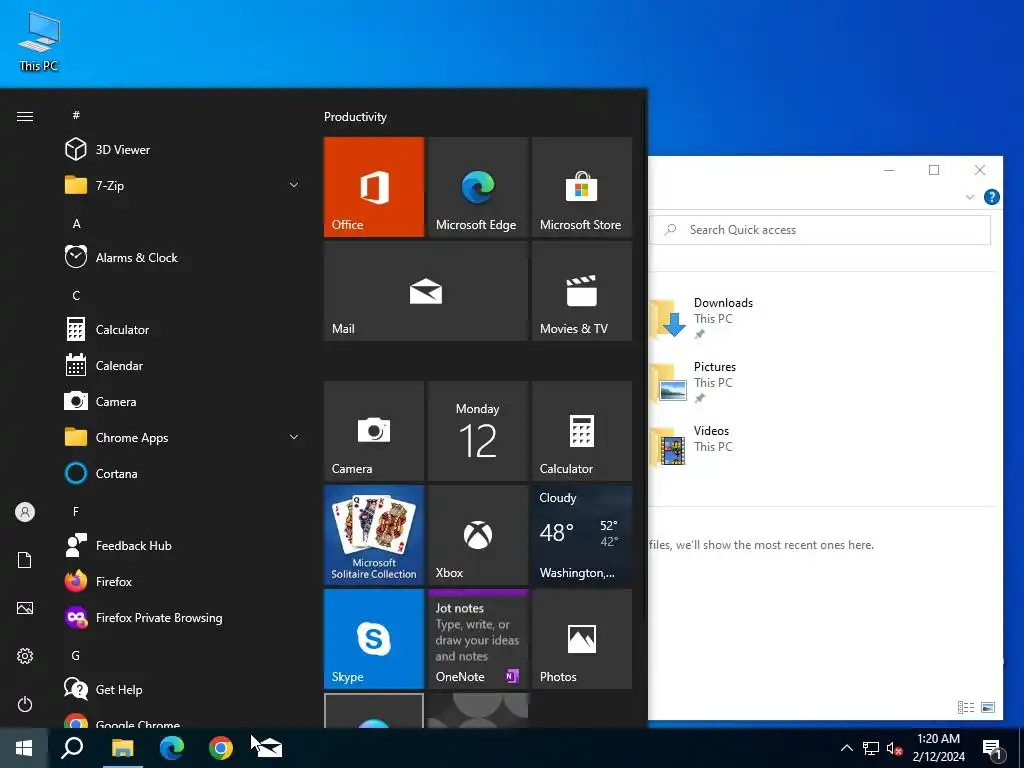
Task: Expand the Chrome Apps folder chevron
Action: [x=294, y=437]
